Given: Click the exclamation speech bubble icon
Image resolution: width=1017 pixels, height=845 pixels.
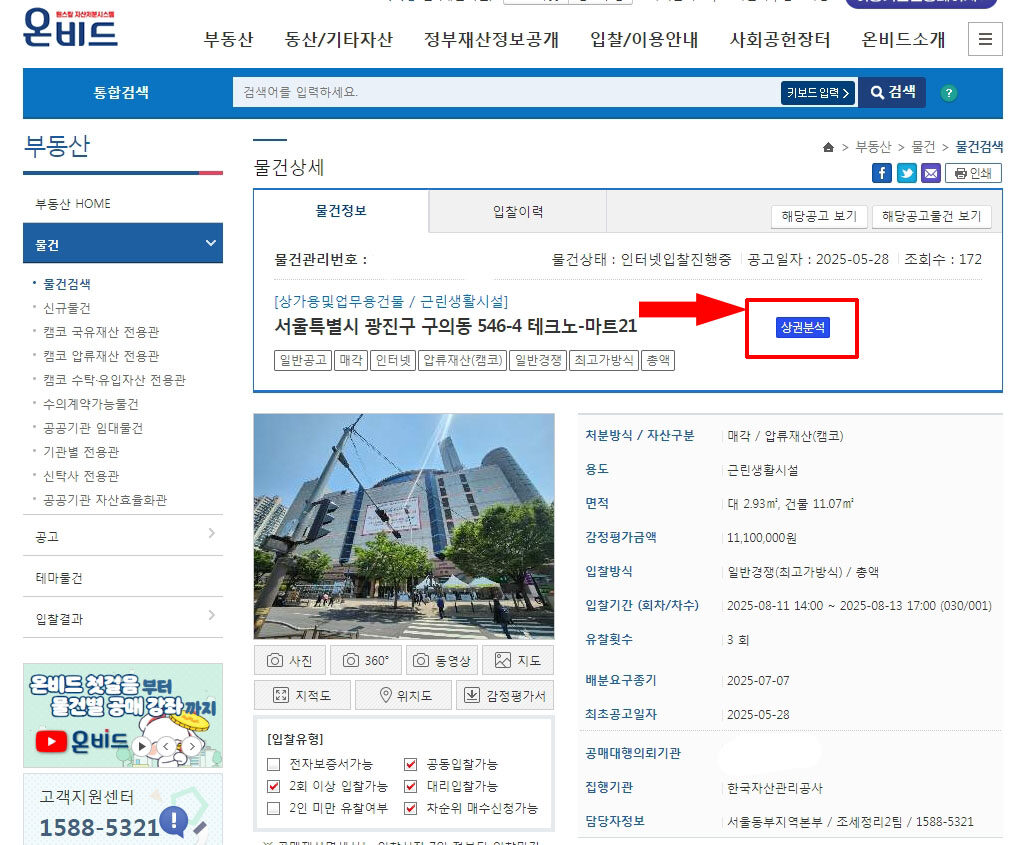Looking at the screenshot, I should pos(174,820).
